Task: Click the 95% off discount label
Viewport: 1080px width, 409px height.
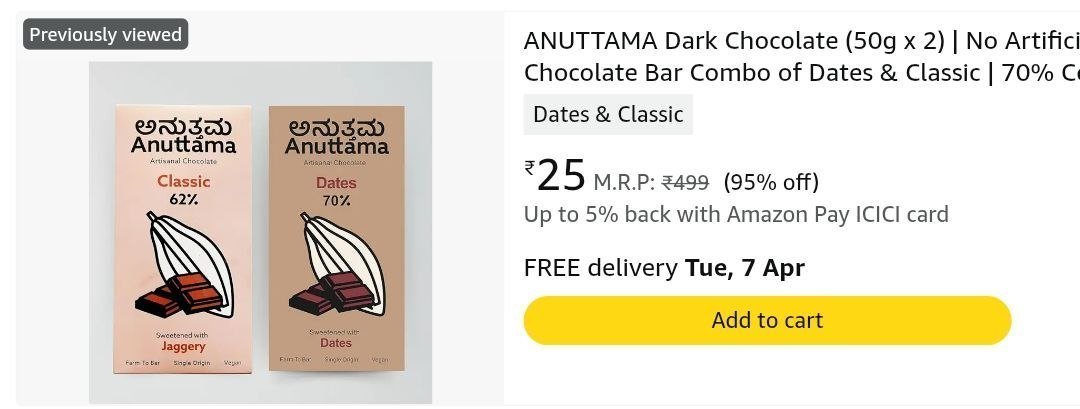Action: pos(771,182)
